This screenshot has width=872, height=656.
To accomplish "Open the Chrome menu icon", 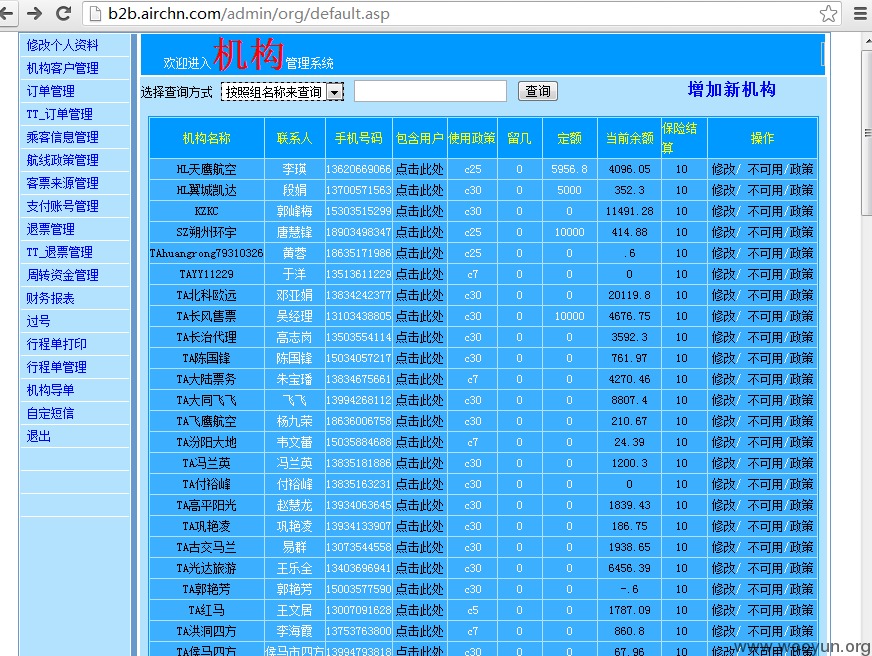I will coord(860,13).
